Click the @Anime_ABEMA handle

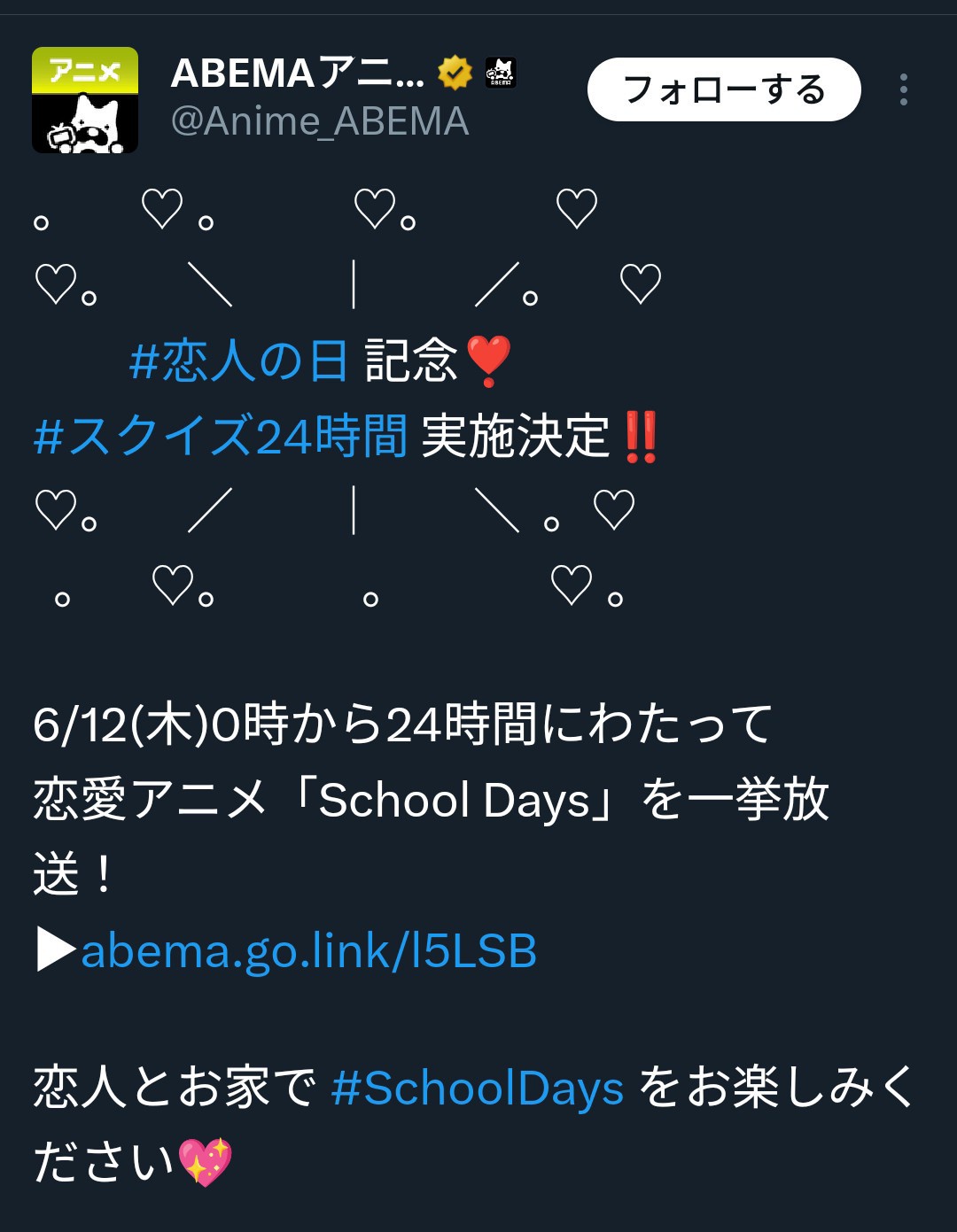[x=319, y=121]
